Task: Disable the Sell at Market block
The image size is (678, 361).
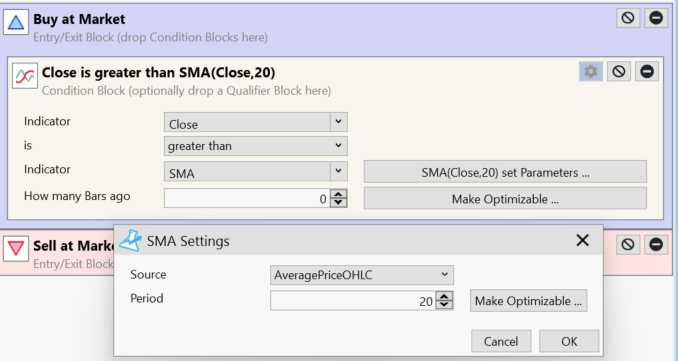Action: click(628, 245)
